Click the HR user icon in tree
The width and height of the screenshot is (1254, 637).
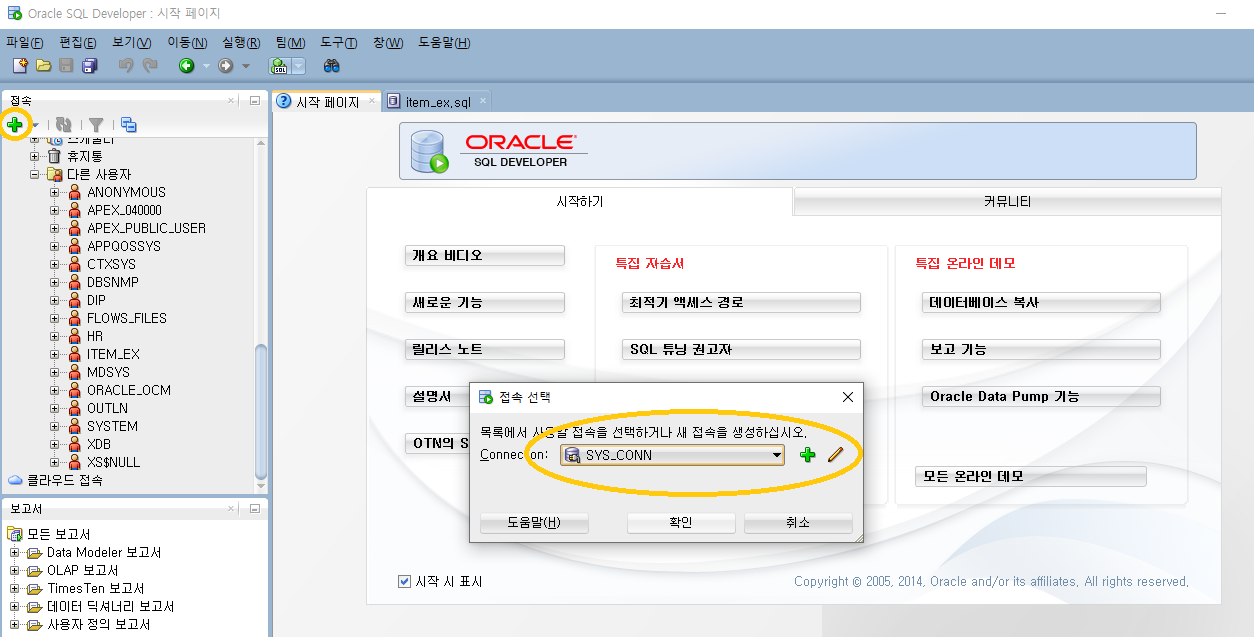[x=74, y=336]
